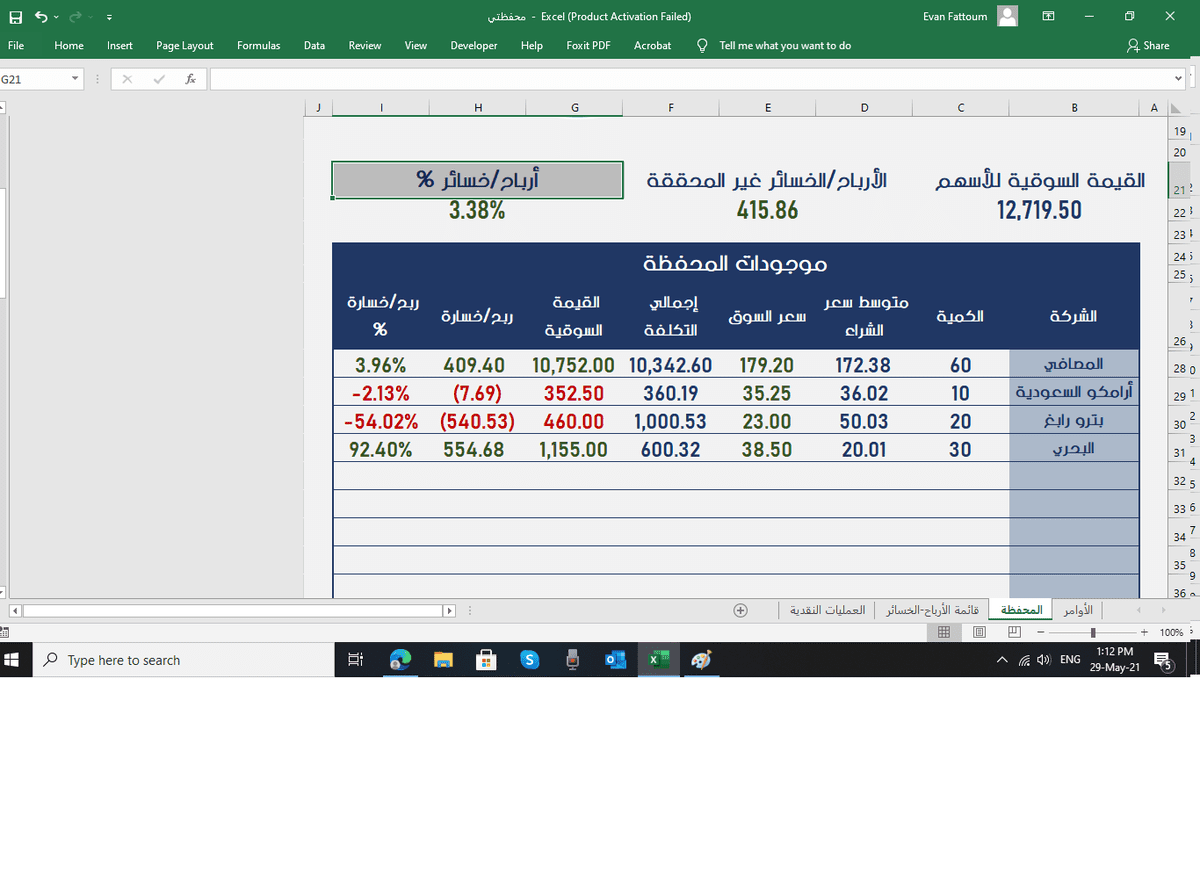Open the Foxit PDF ribbon tab

click(588, 45)
